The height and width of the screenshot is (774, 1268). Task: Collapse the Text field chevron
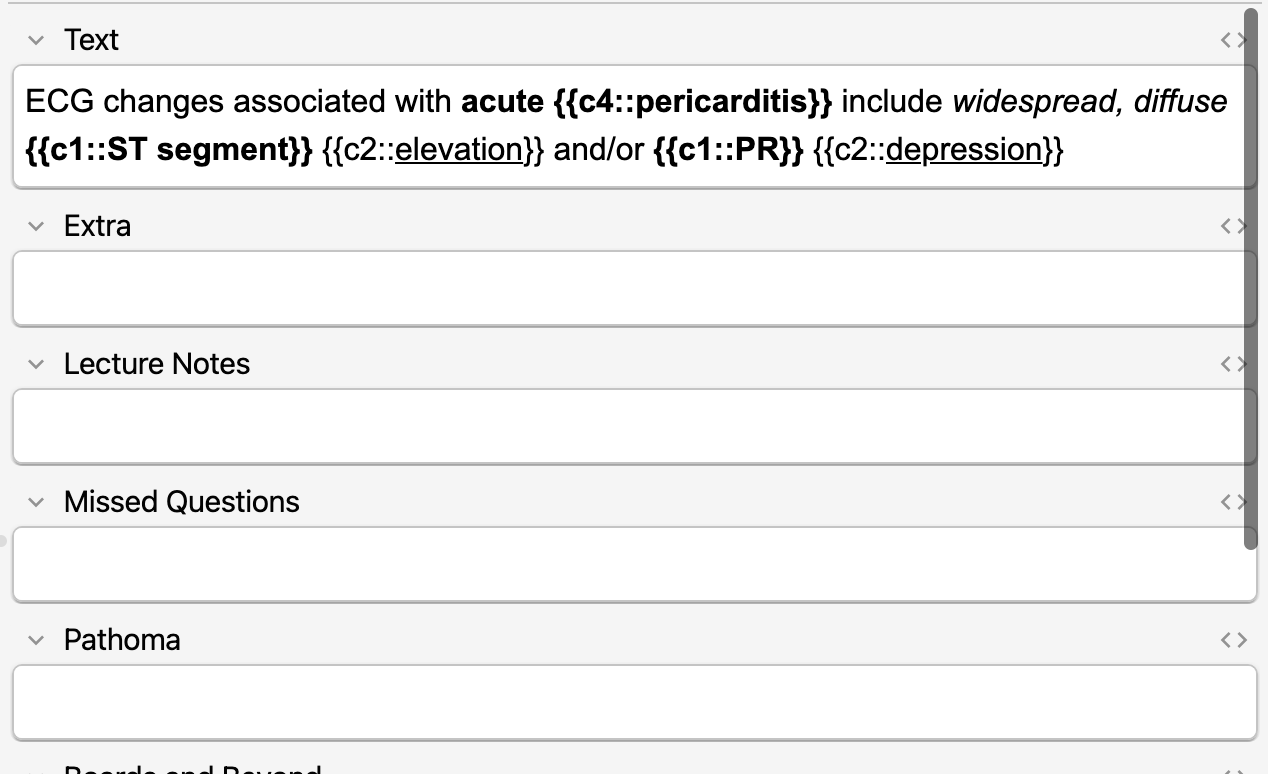37,40
